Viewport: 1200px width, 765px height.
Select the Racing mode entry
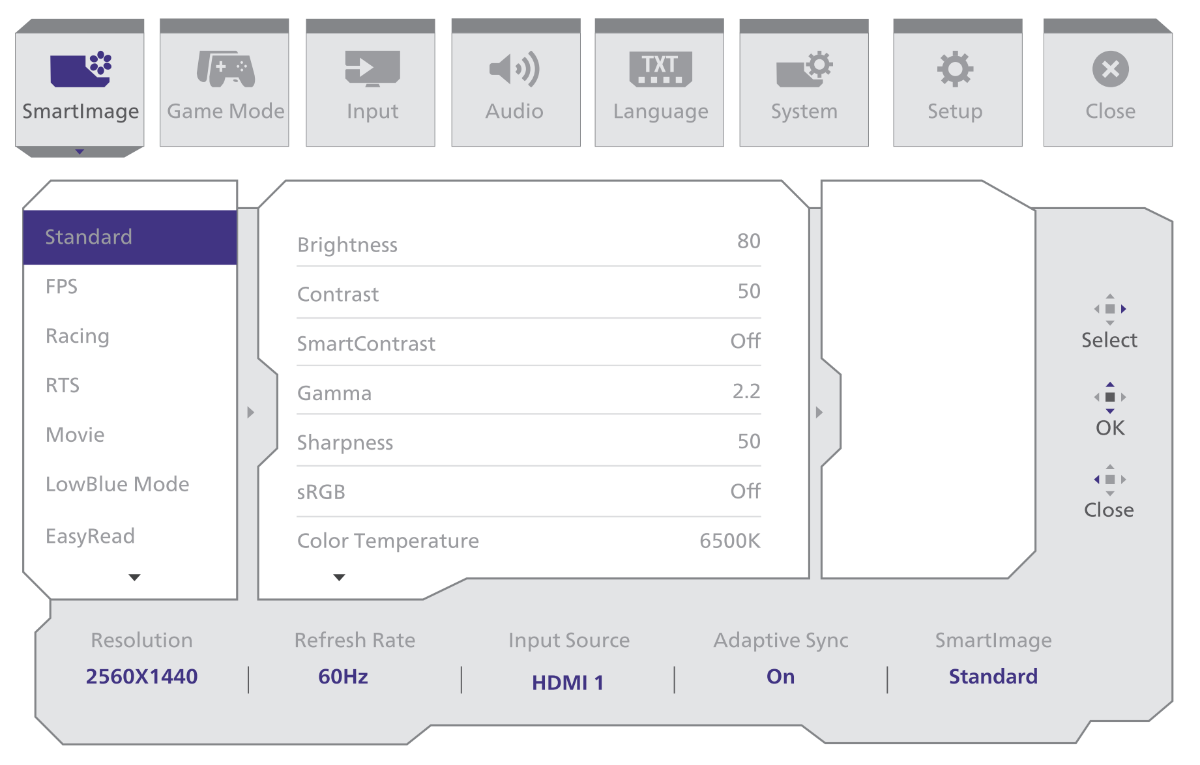pyautogui.click(x=77, y=336)
